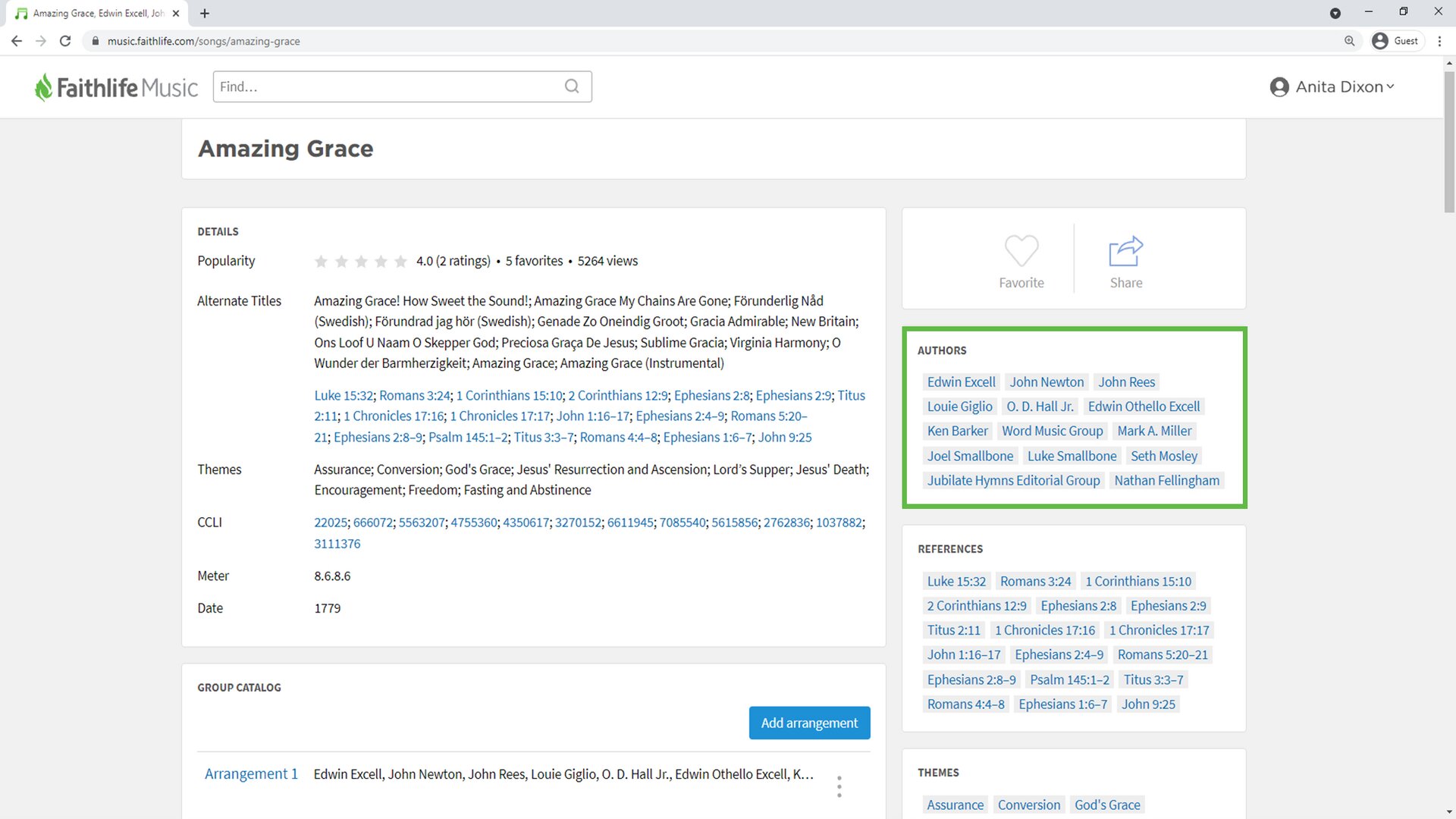
Task: Click the page vertical scrollbar thumb
Action: [1449, 142]
